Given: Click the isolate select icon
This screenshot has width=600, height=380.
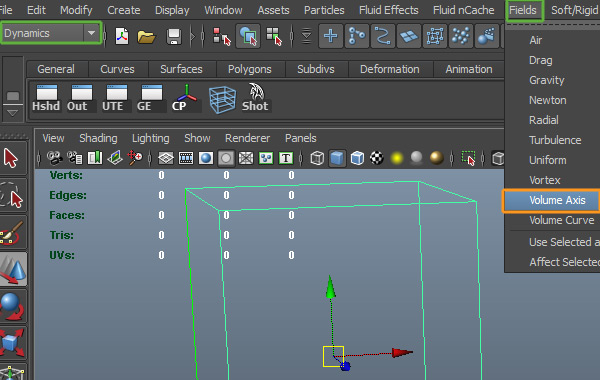Looking at the screenshot, I should 468,158.
